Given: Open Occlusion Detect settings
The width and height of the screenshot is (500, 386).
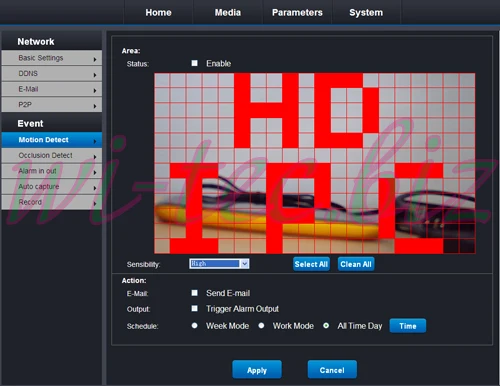Looking at the screenshot, I should [x=52, y=155].
